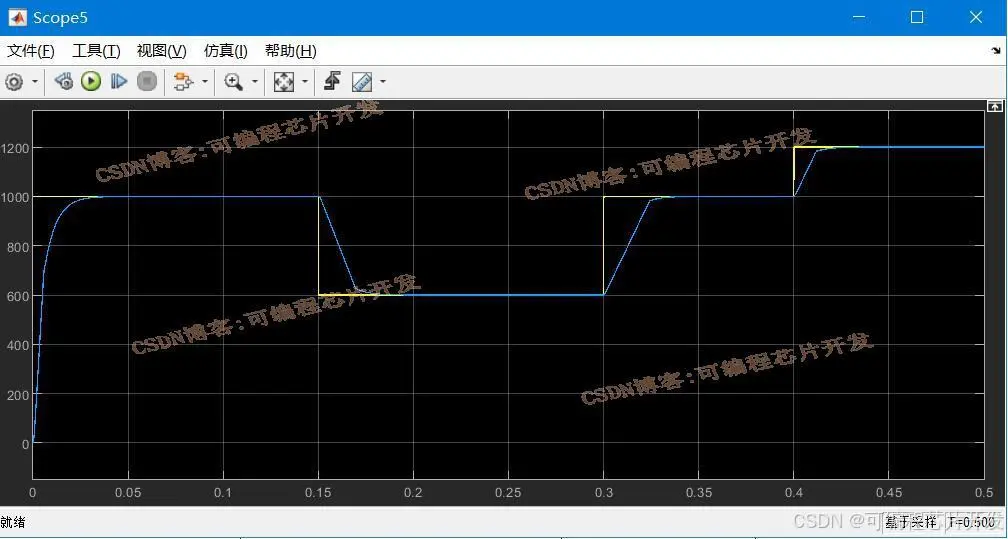
Task: Expand the Zoom tool dropdown arrow
Action: [255, 82]
